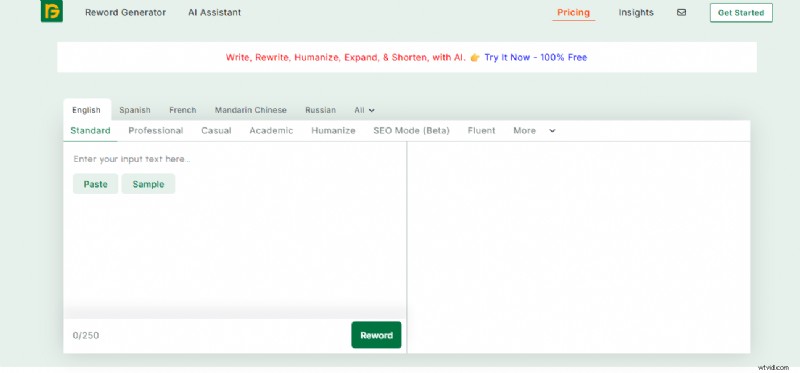Expand the More modes dropdown

click(x=534, y=131)
